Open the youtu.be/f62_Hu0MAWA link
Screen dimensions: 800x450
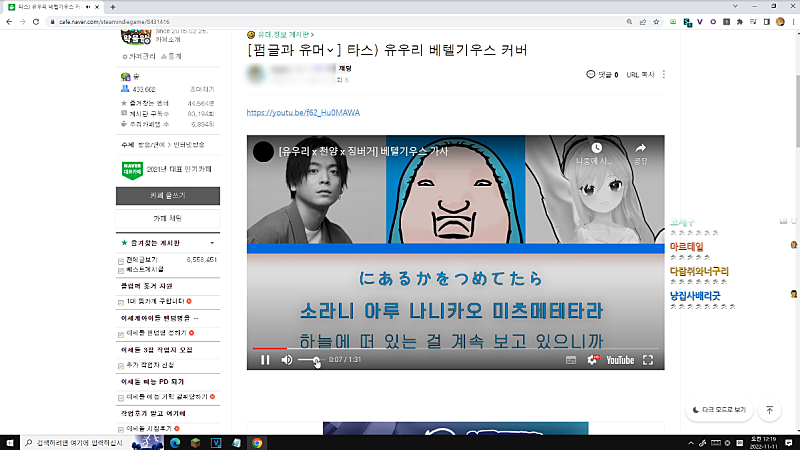(303, 112)
